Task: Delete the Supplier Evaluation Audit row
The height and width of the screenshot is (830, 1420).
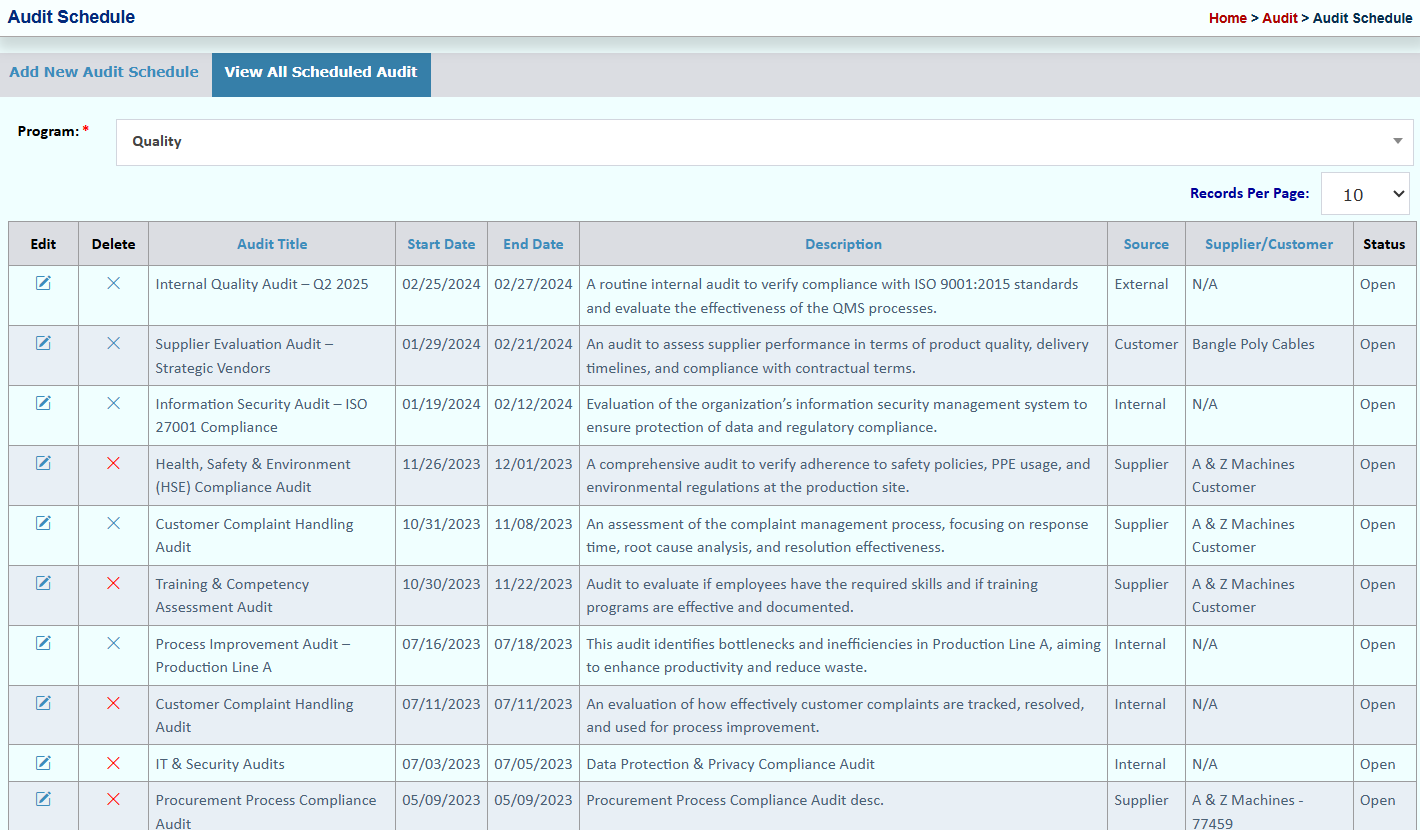Action: pyautogui.click(x=113, y=343)
